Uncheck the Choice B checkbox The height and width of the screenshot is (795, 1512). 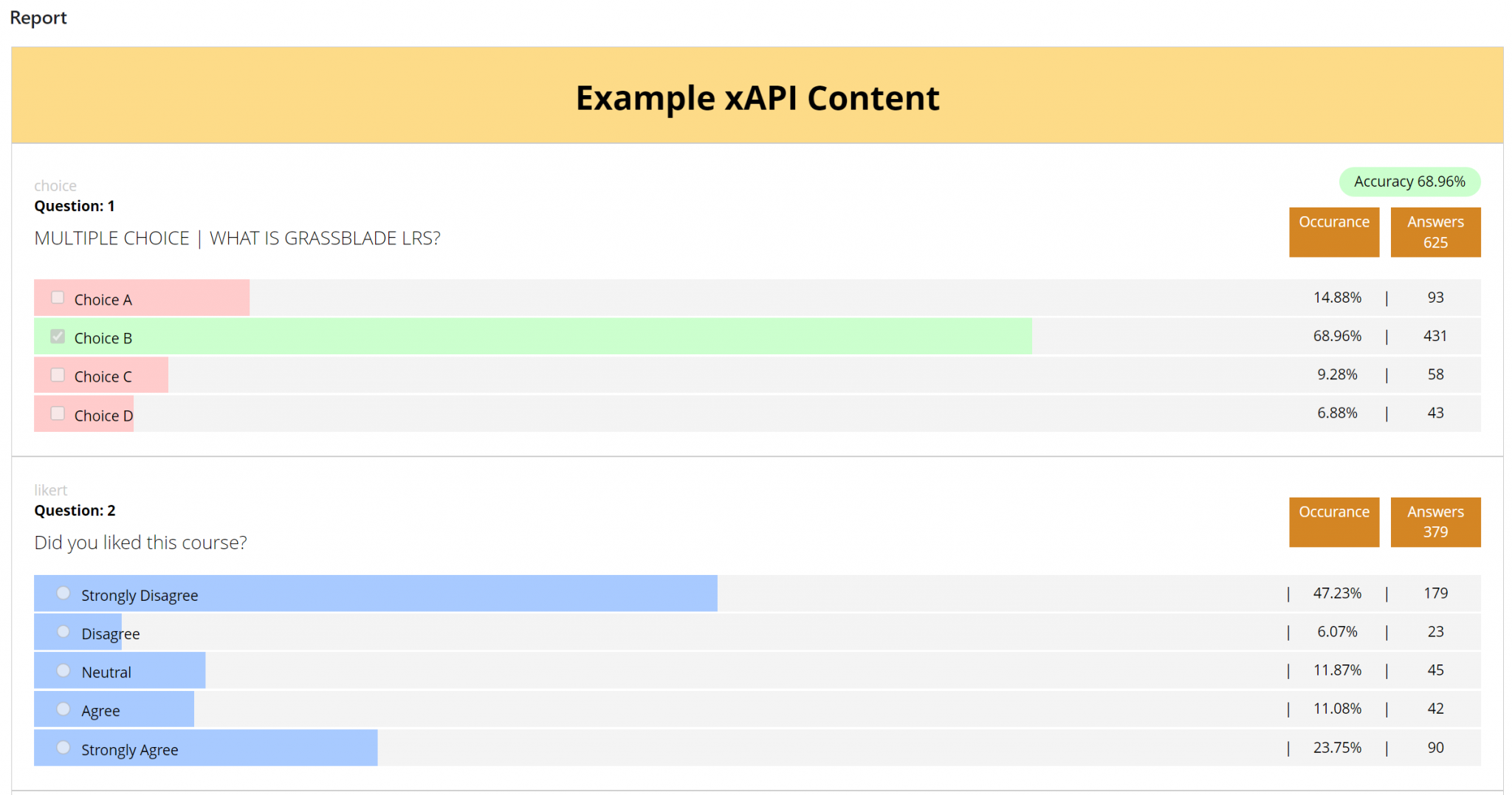pyautogui.click(x=58, y=336)
